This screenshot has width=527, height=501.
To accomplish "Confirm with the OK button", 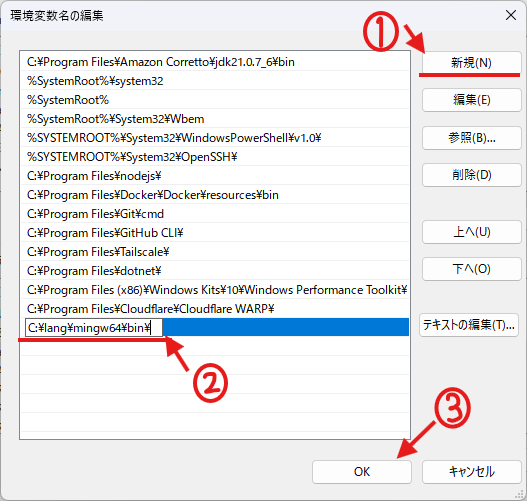I will click(x=362, y=472).
